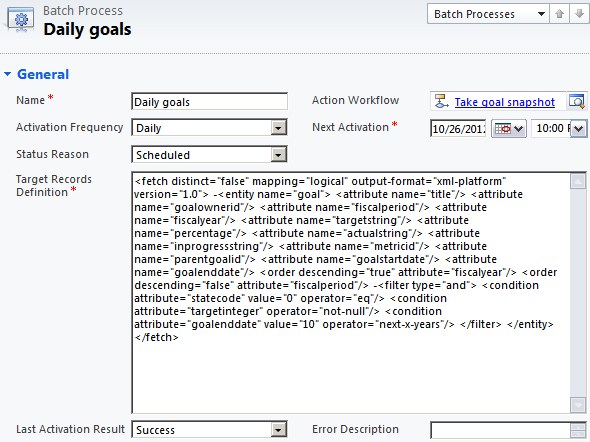Click the General section heading
The height and width of the screenshot is (442, 590).
43,74
